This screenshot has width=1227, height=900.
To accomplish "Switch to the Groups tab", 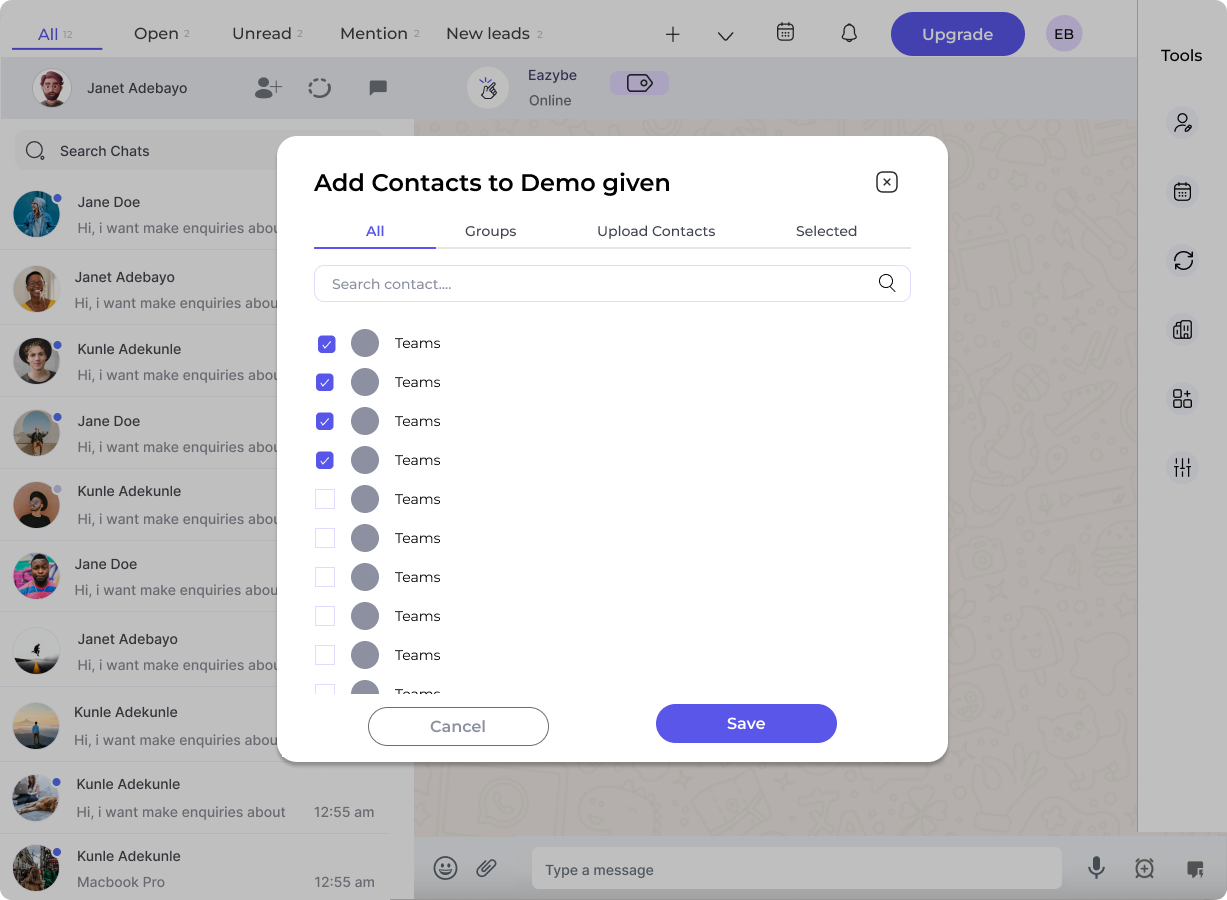I will 490,231.
